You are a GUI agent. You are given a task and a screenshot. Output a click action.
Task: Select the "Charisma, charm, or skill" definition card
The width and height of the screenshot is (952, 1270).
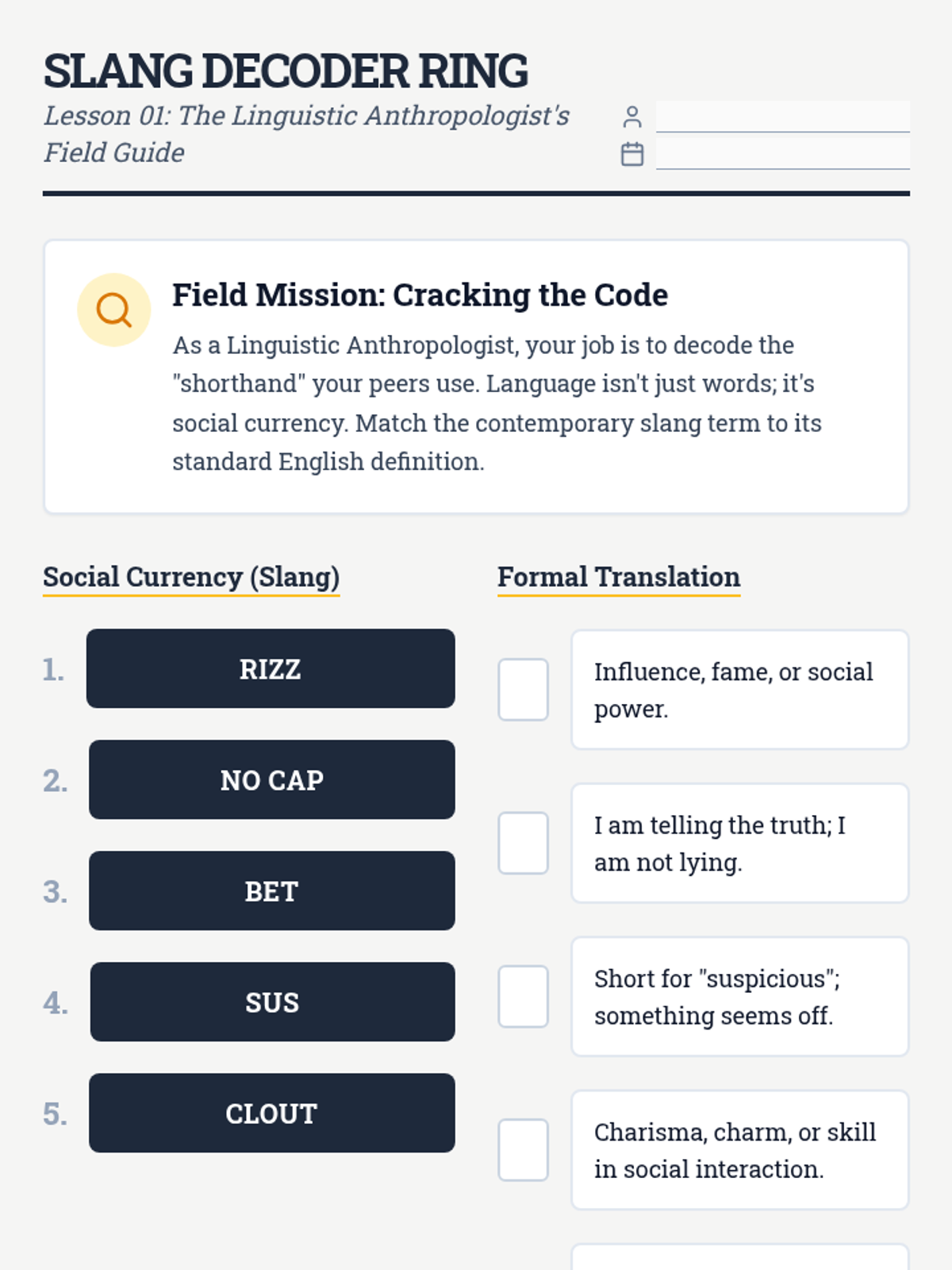click(x=739, y=1149)
